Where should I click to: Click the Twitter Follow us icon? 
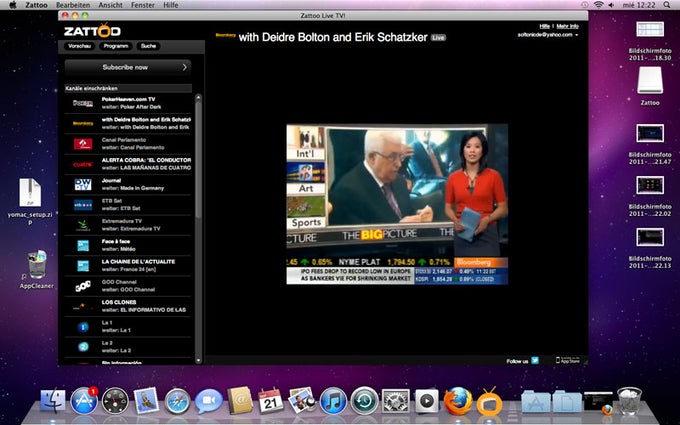tap(535, 360)
